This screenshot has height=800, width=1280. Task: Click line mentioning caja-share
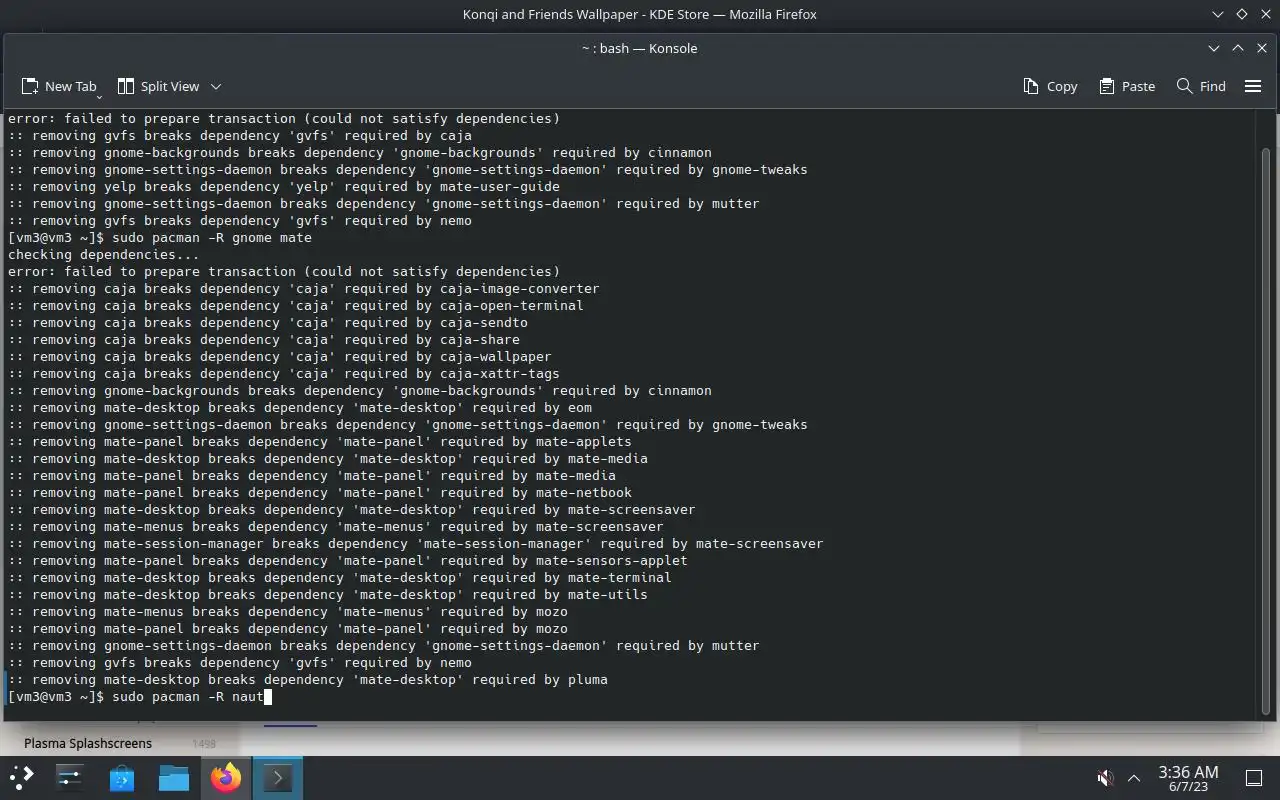(x=264, y=339)
